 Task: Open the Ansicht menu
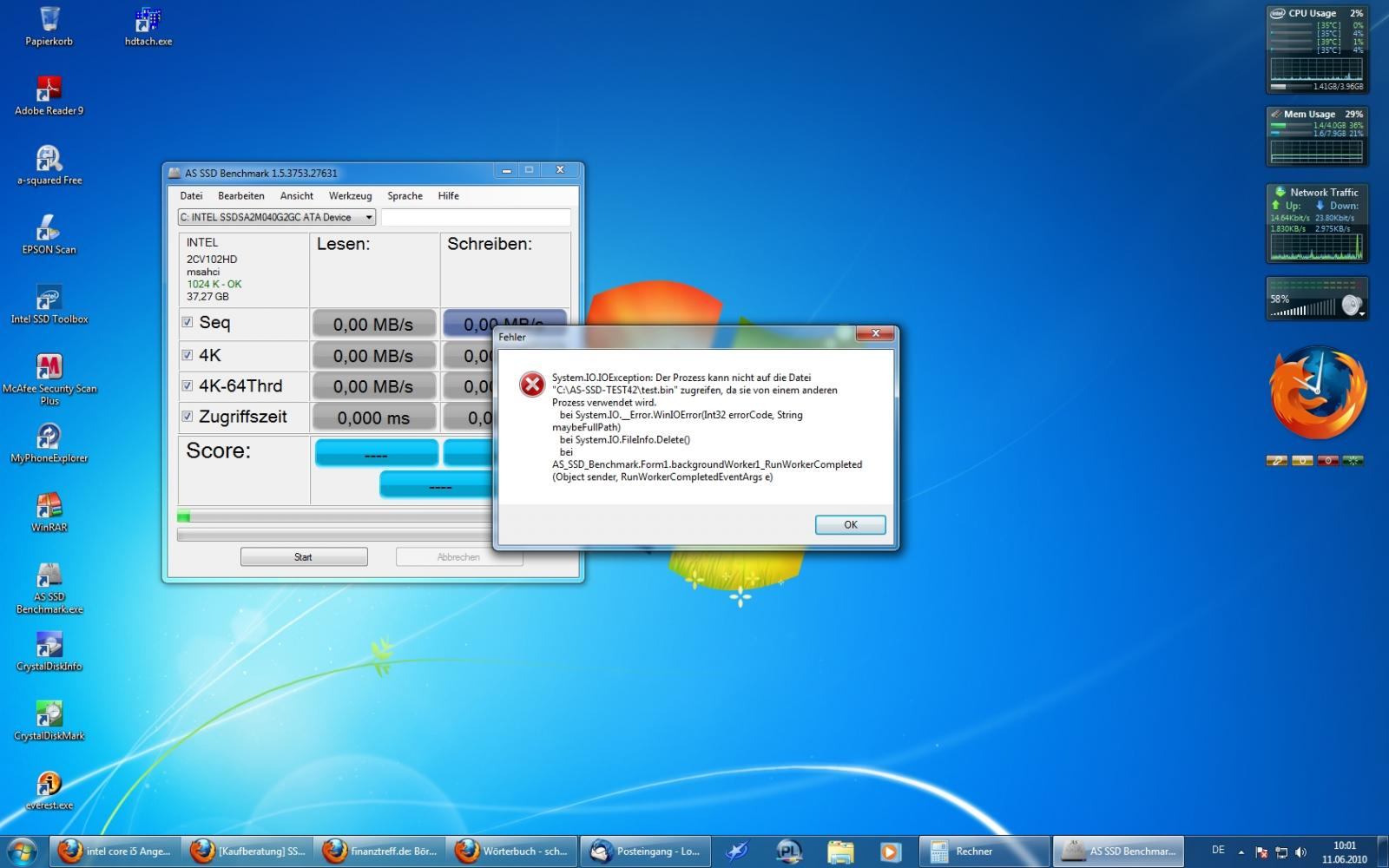[x=297, y=195]
